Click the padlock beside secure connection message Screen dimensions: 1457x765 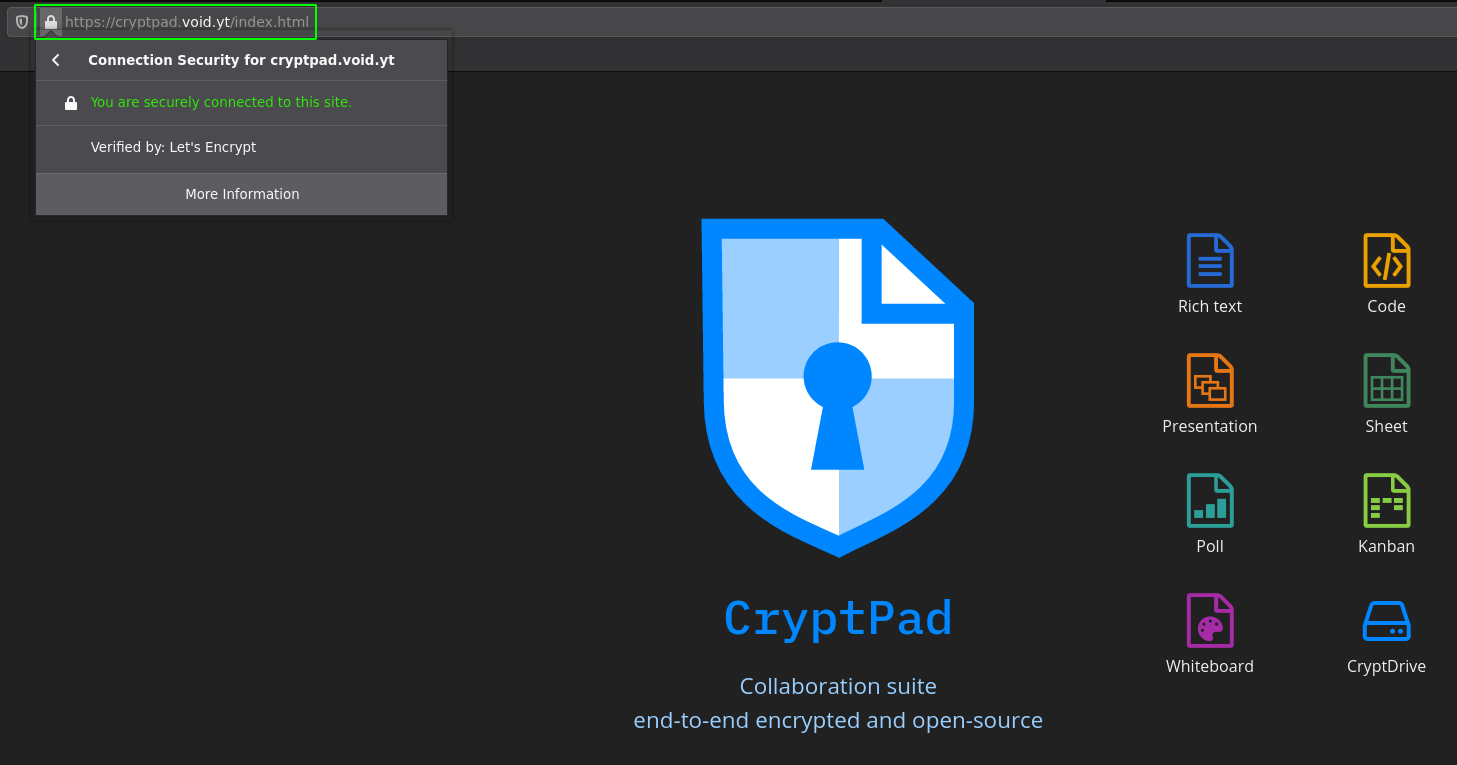[71, 103]
